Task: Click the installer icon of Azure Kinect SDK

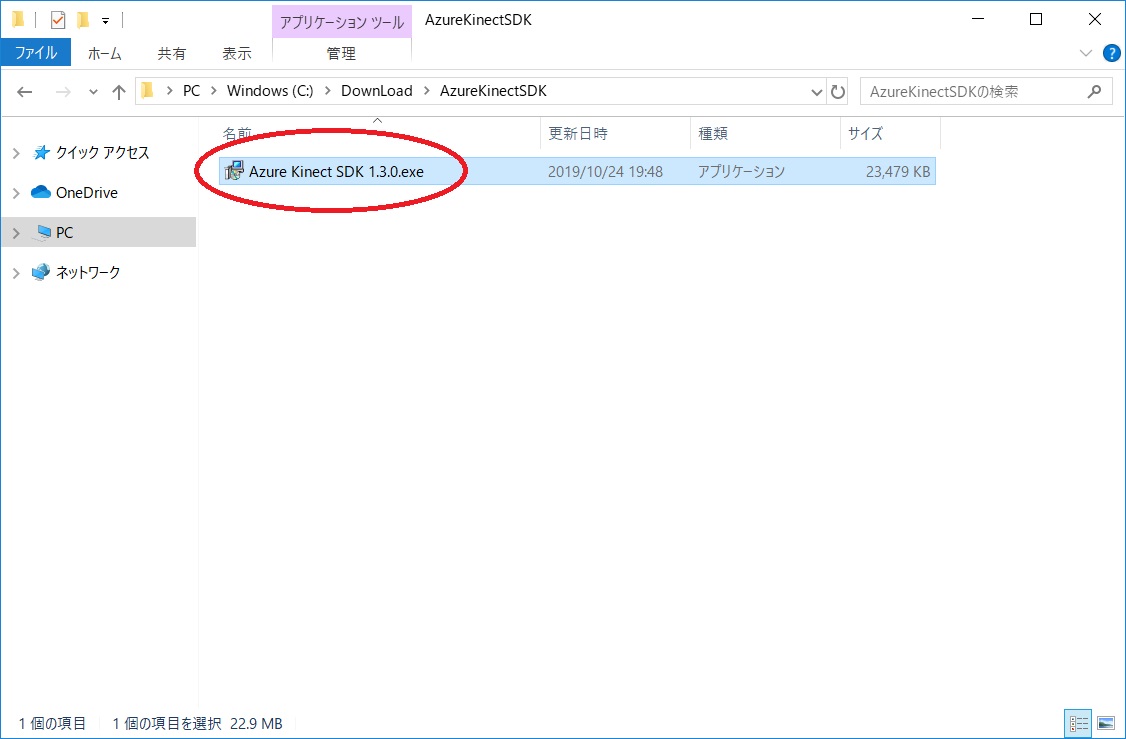Action: click(234, 172)
